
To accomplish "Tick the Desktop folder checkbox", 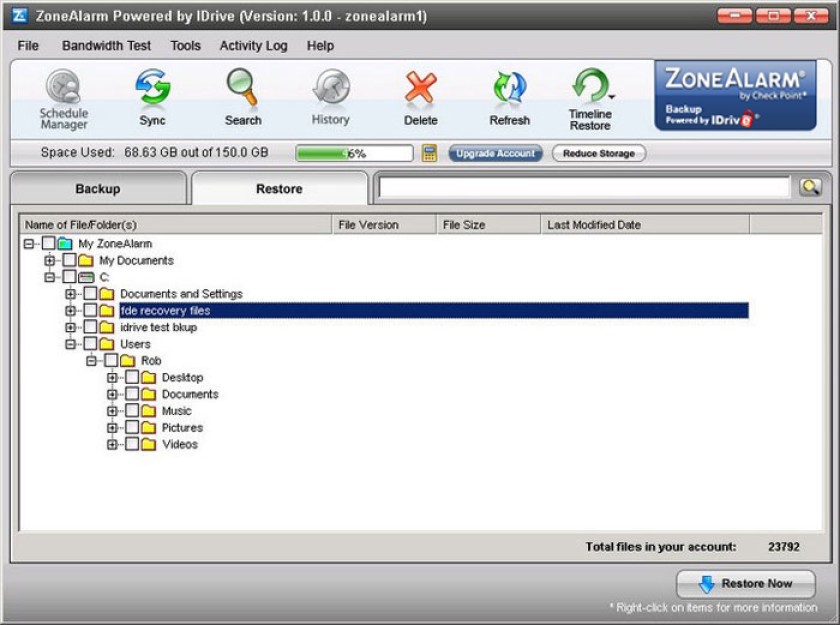I will click(x=132, y=377).
